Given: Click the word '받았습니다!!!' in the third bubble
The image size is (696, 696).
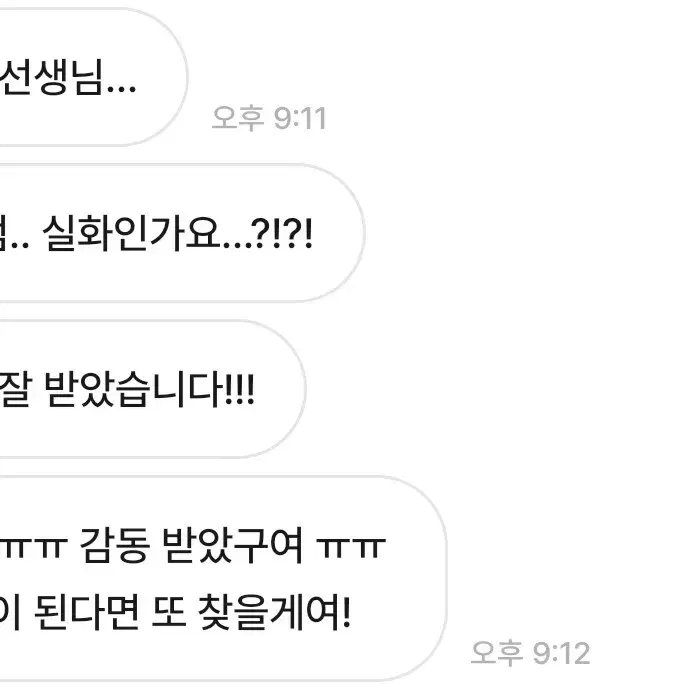Looking at the screenshot, I should tap(150, 389).
